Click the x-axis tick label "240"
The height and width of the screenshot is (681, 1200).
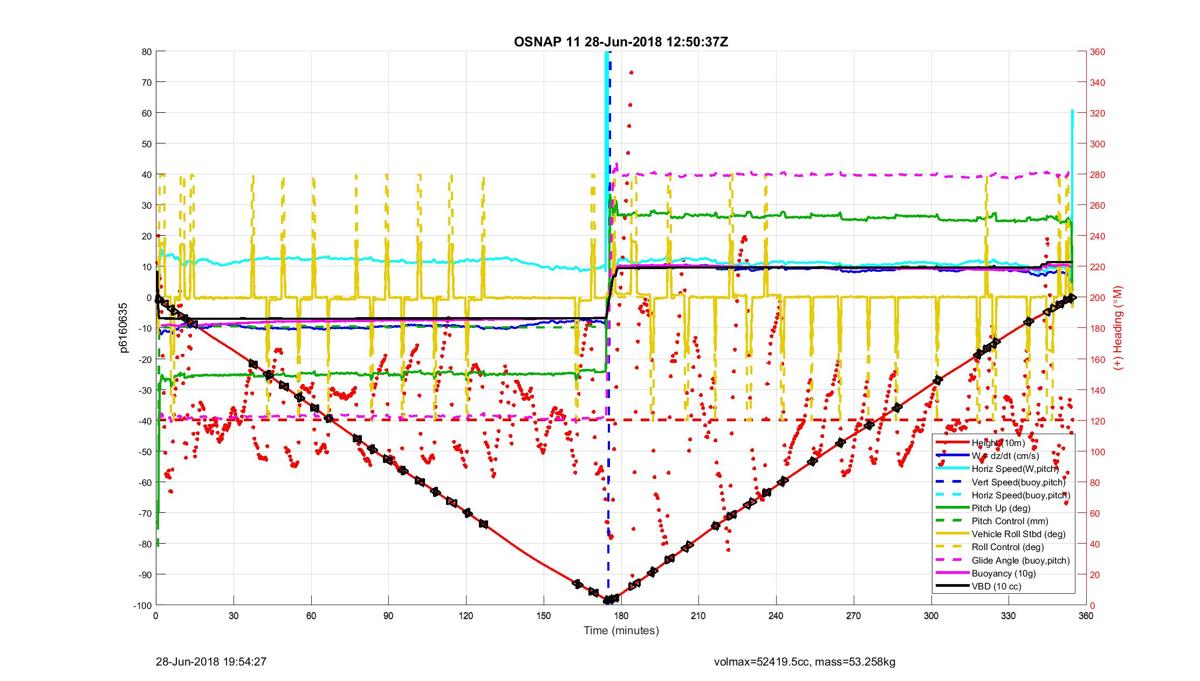[x=776, y=616]
